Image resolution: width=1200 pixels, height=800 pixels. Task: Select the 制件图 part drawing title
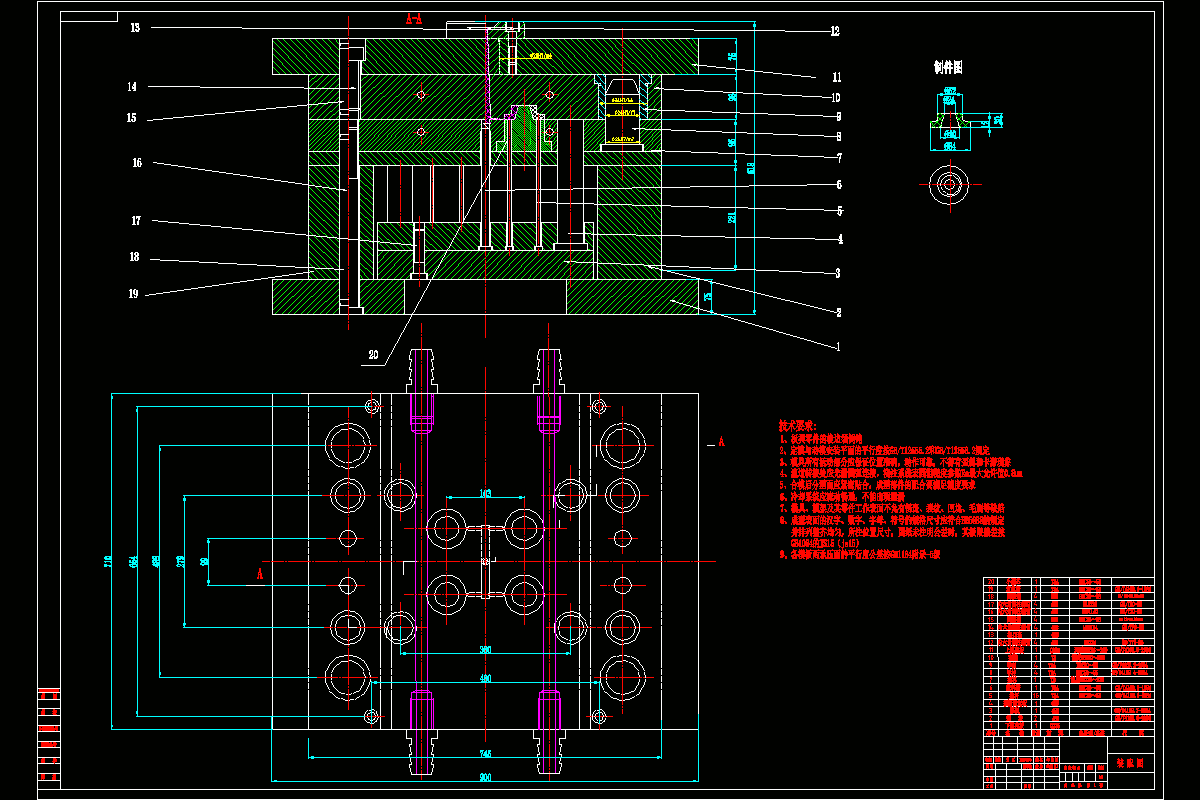pyautogui.click(x=947, y=67)
